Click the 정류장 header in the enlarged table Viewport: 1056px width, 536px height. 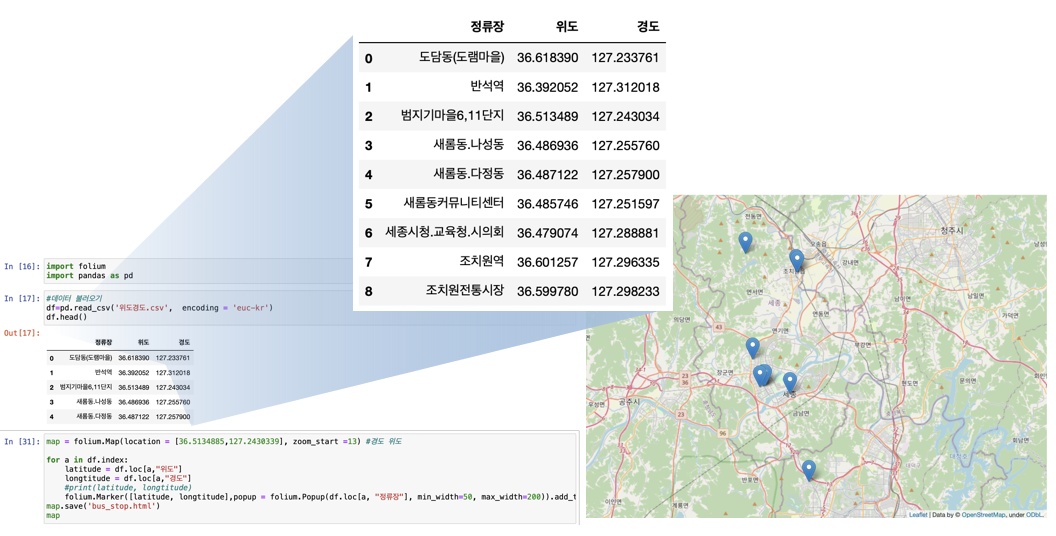pos(487,27)
